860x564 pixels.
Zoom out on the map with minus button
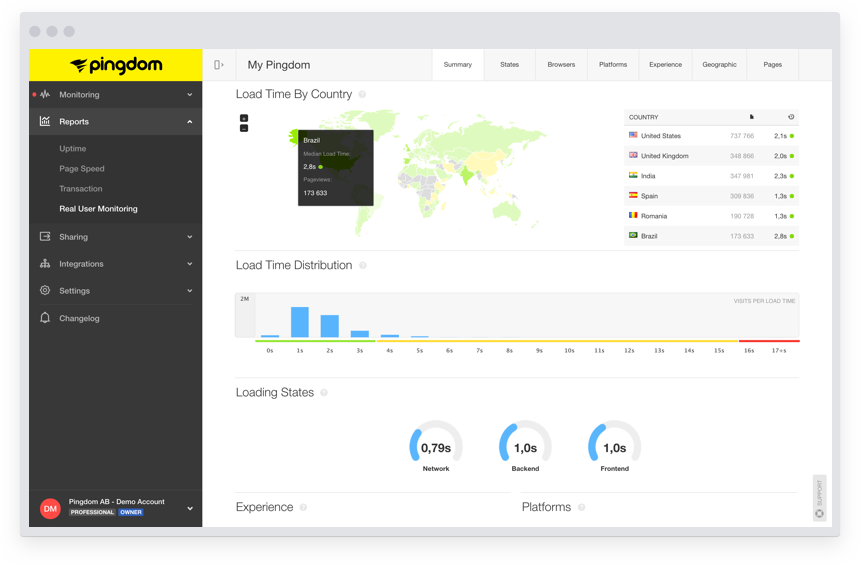(x=244, y=128)
